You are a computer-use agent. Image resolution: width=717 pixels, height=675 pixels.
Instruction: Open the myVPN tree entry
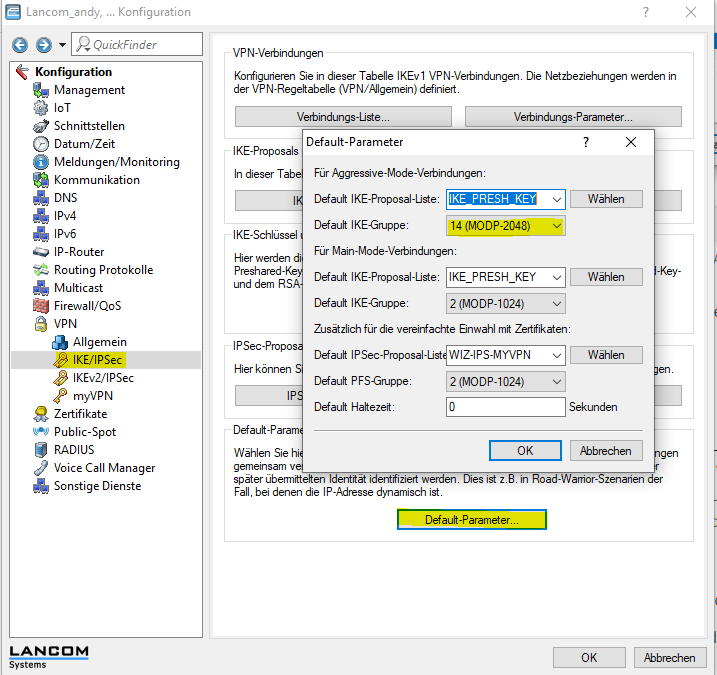point(93,396)
